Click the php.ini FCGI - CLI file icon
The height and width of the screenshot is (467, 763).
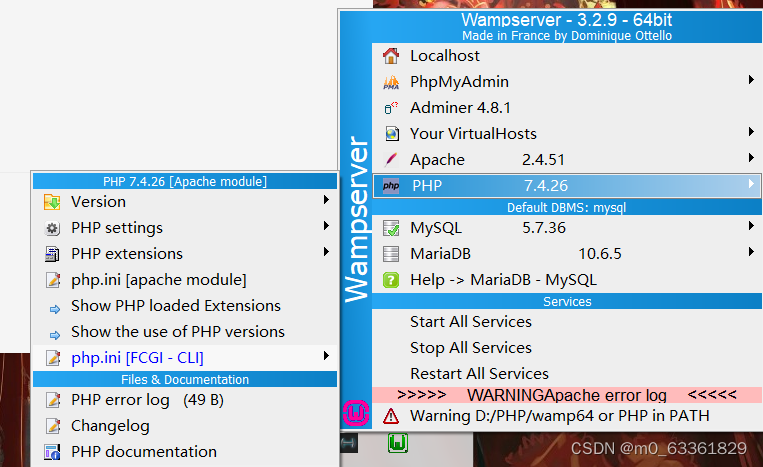(x=53, y=358)
